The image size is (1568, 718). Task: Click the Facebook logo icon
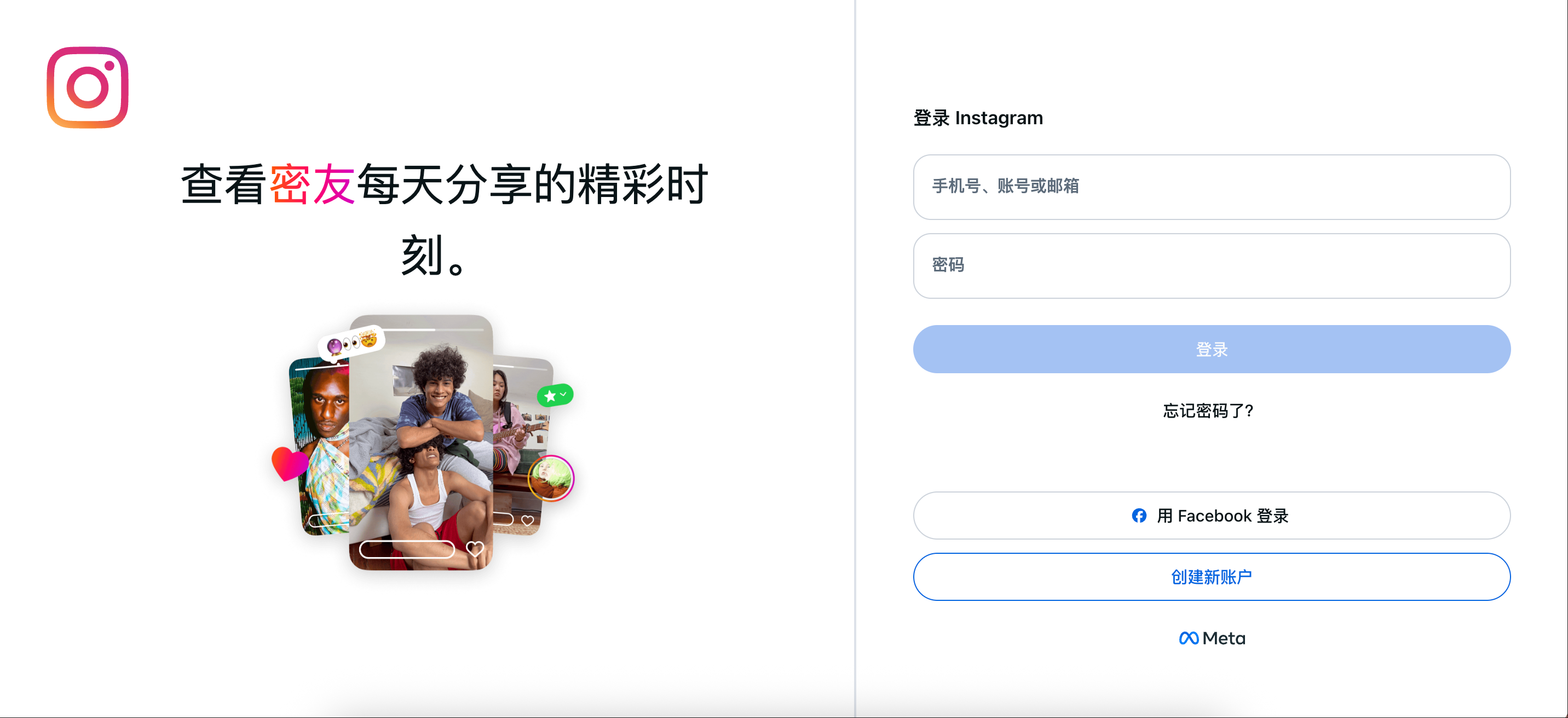(1139, 516)
